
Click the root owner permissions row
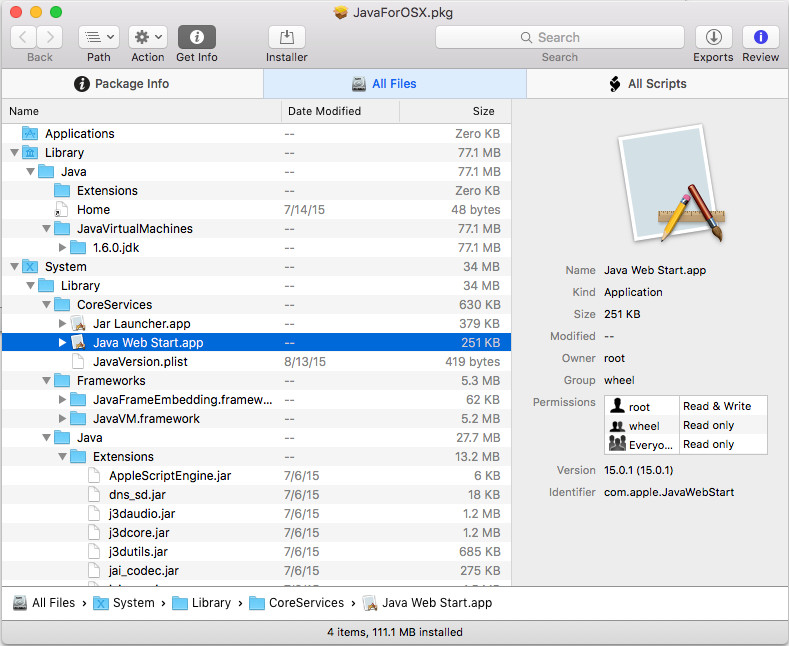686,407
